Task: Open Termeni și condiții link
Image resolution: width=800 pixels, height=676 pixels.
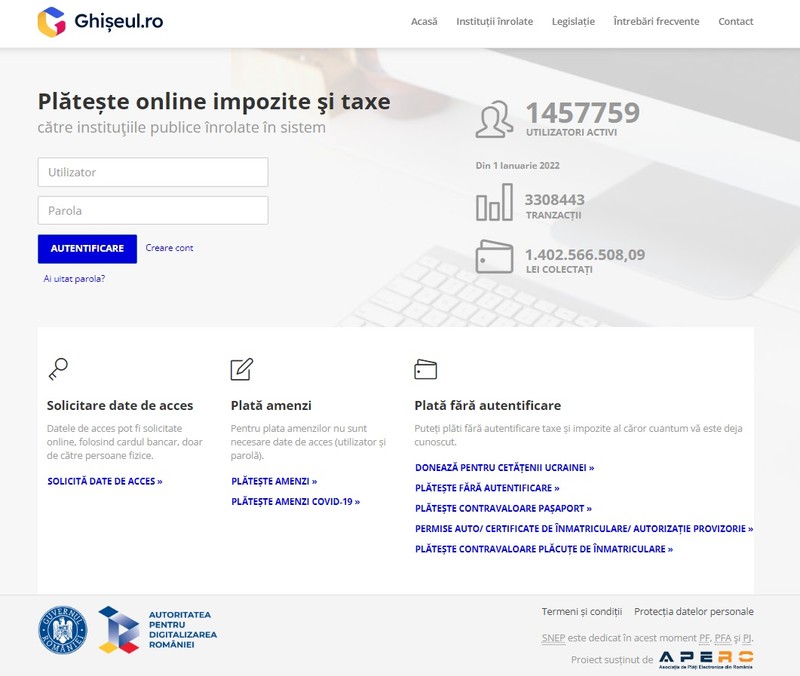Action: 582,611
